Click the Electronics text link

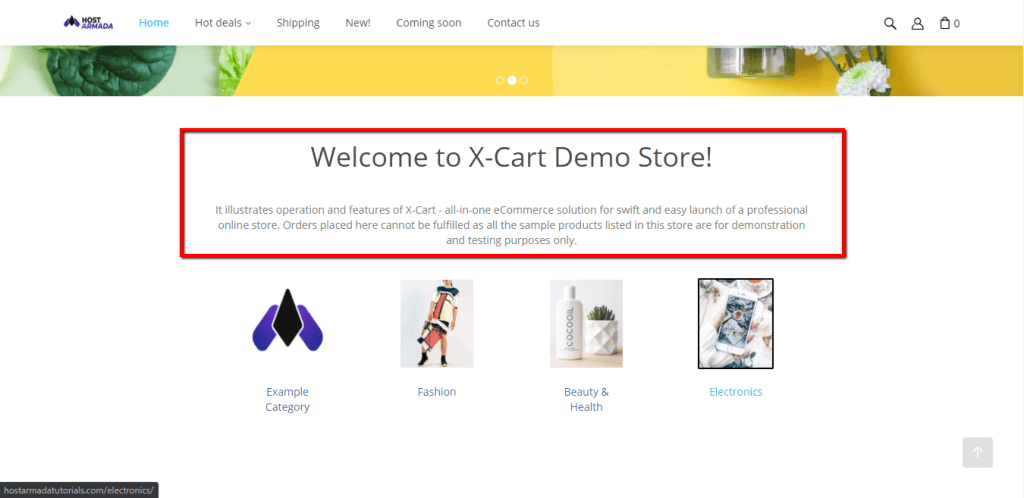point(736,392)
